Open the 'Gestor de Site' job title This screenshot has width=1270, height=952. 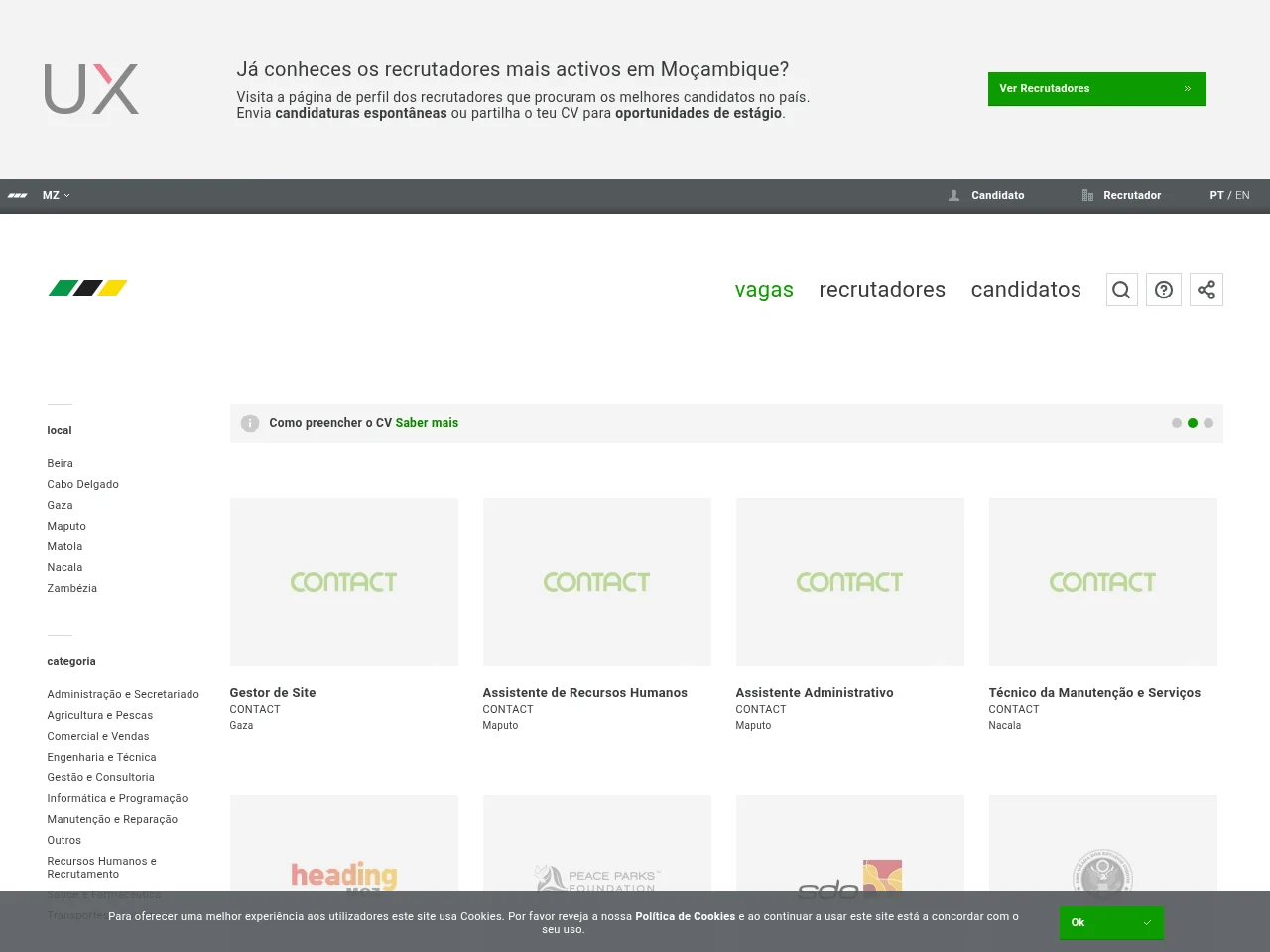[273, 693]
